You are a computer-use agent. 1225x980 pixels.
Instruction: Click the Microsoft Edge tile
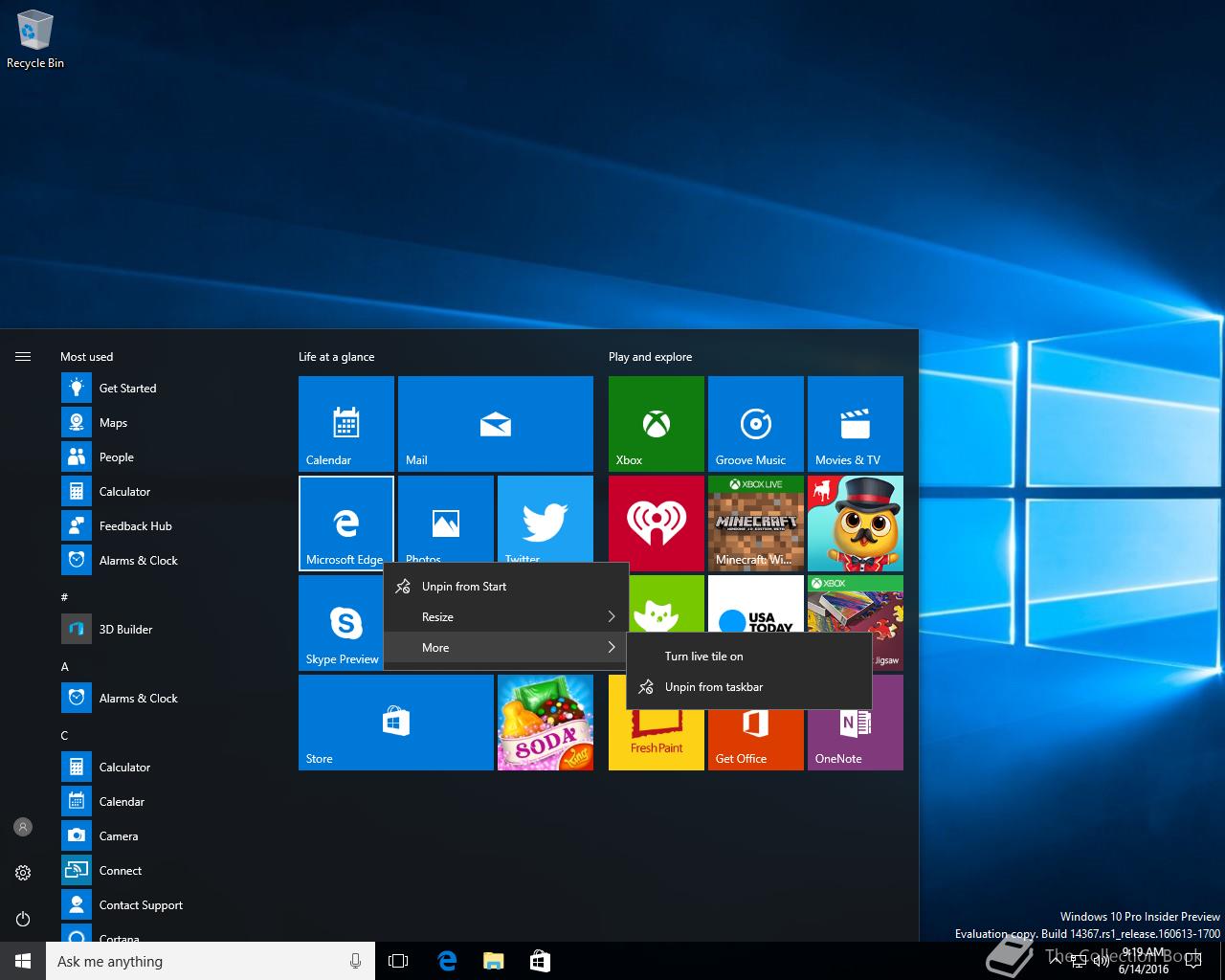pyautogui.click(x=346, y=523)
